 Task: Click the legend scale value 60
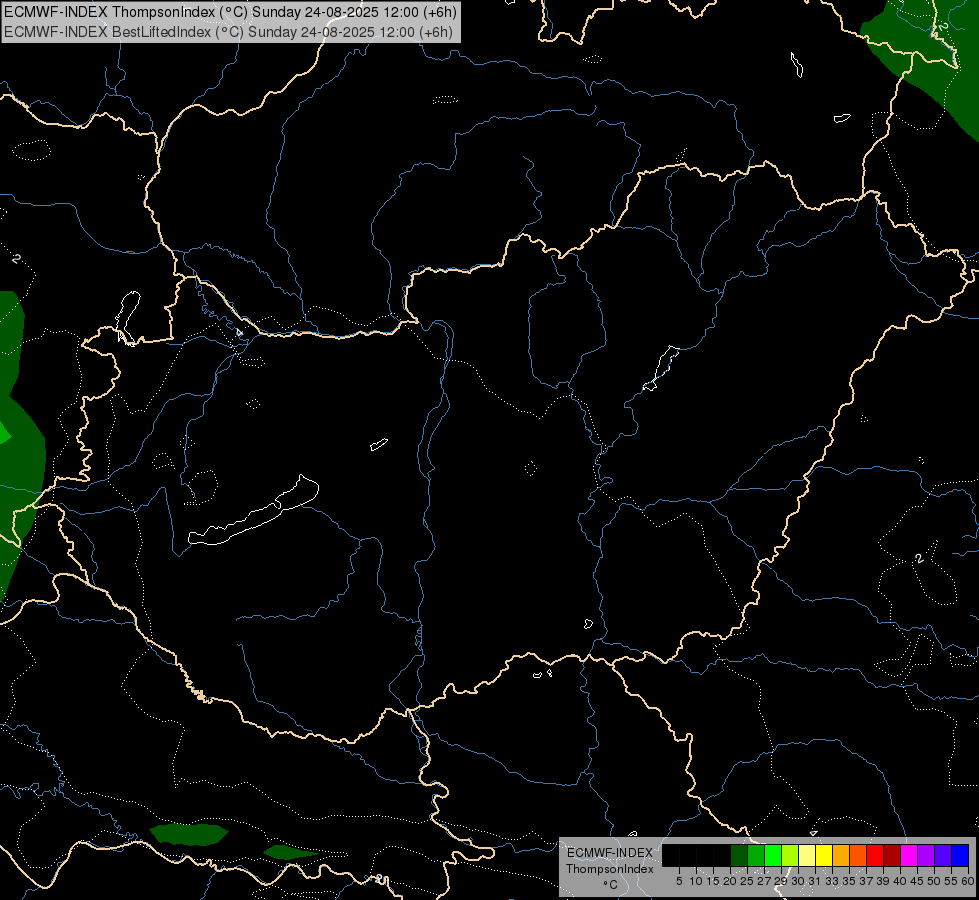(x=968, y=881)
